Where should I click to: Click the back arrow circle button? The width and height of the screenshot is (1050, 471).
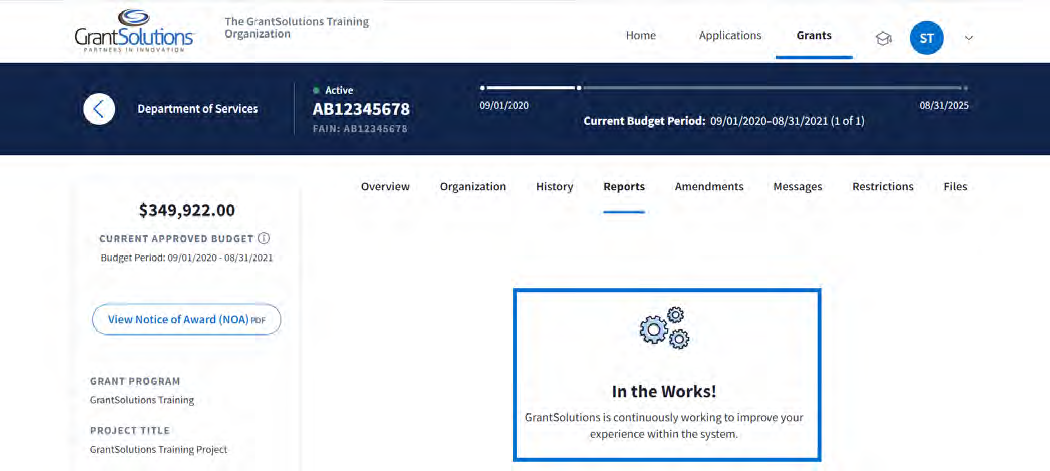(99, 108)
